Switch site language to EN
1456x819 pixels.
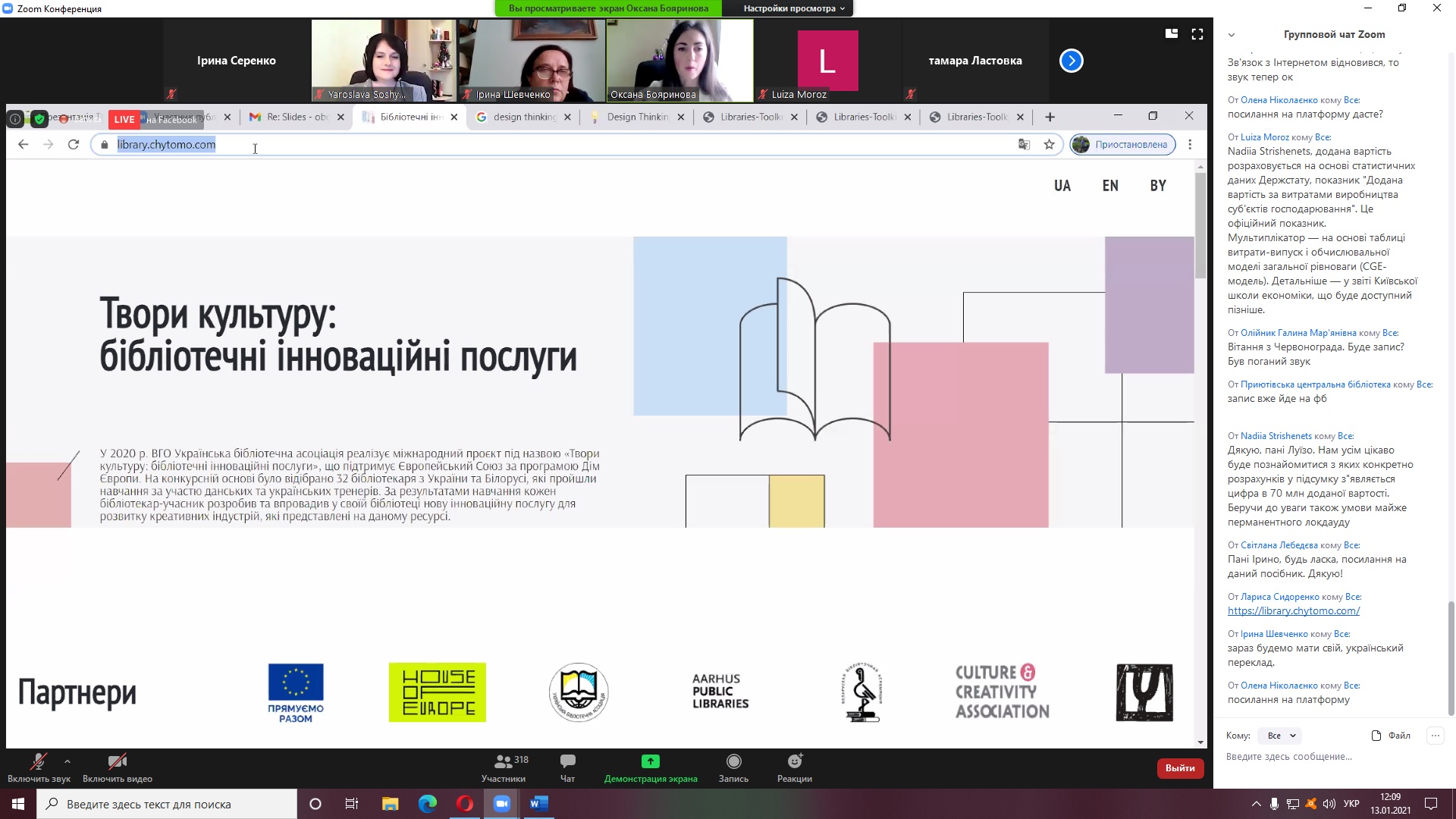click(1110, 186)
